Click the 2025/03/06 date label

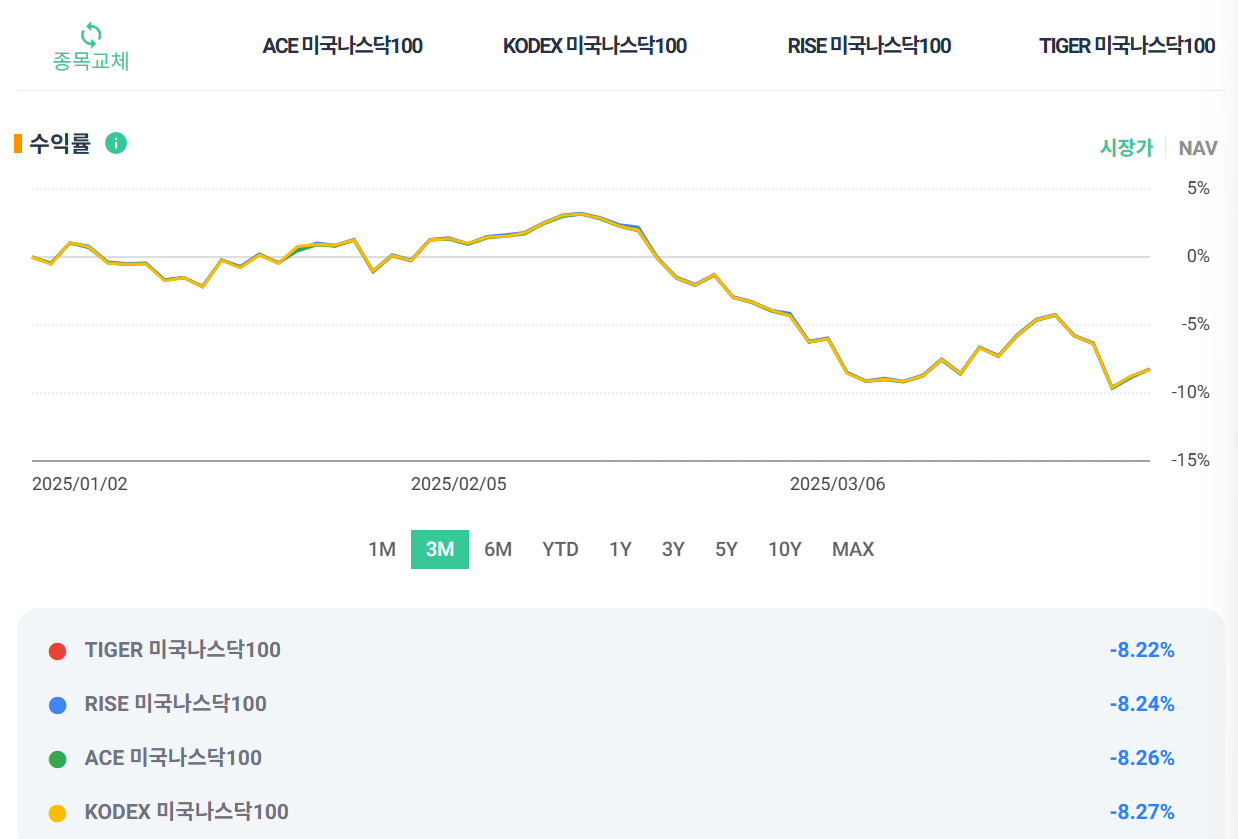tap(838, 484)
